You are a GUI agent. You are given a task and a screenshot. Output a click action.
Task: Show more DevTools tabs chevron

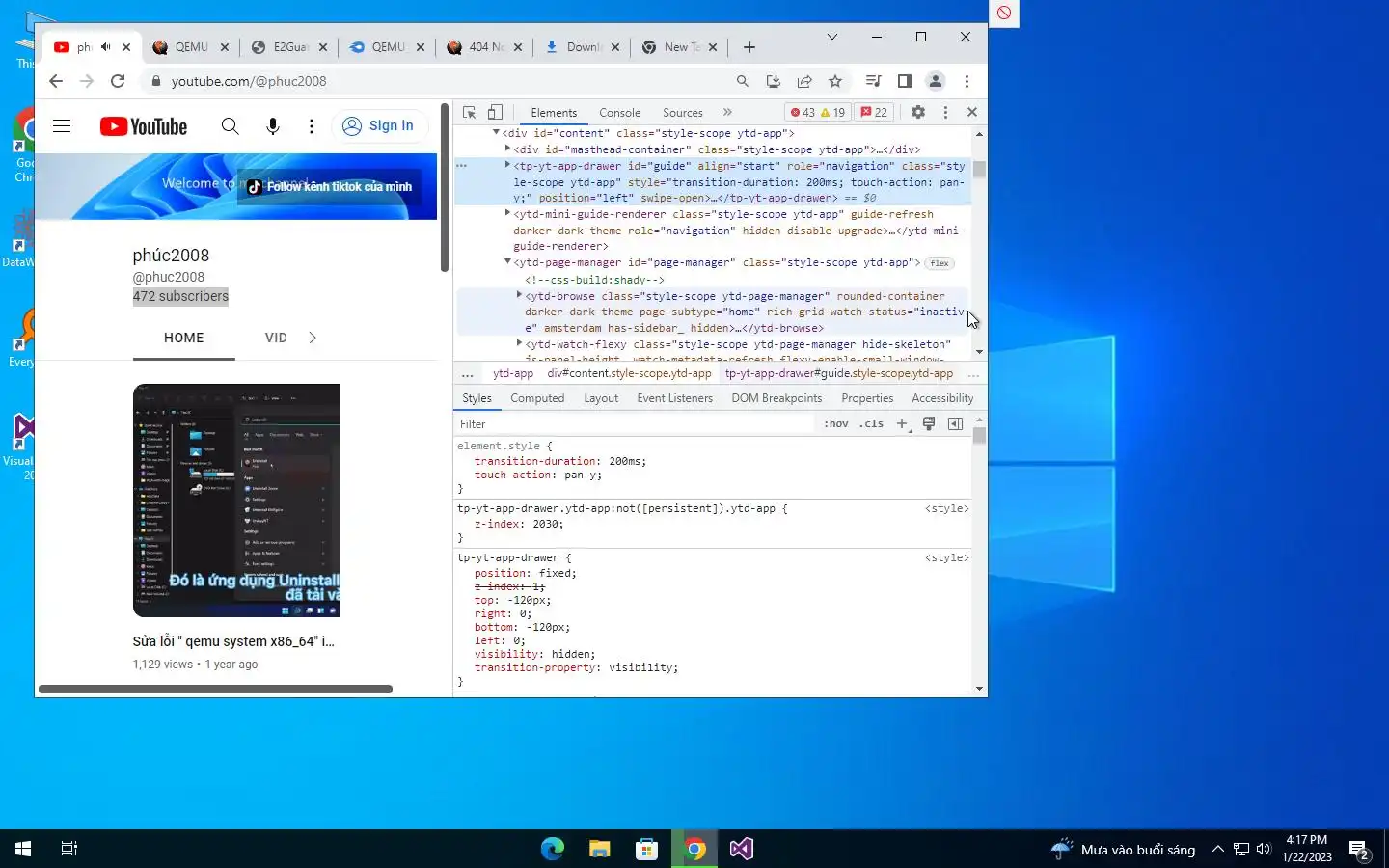(727, 112)
